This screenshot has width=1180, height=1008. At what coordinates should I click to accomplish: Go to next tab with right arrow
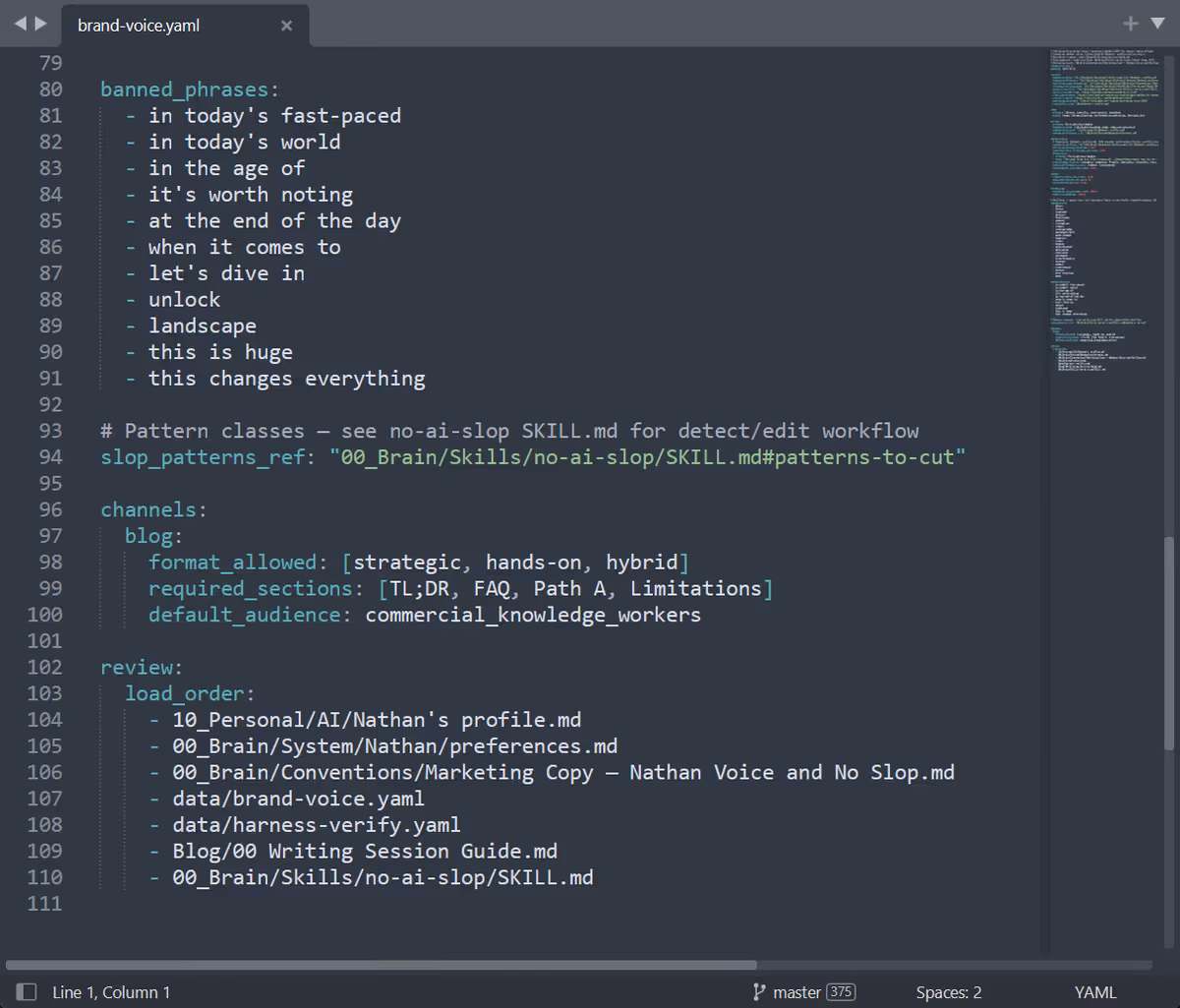(x=40, y=24)
